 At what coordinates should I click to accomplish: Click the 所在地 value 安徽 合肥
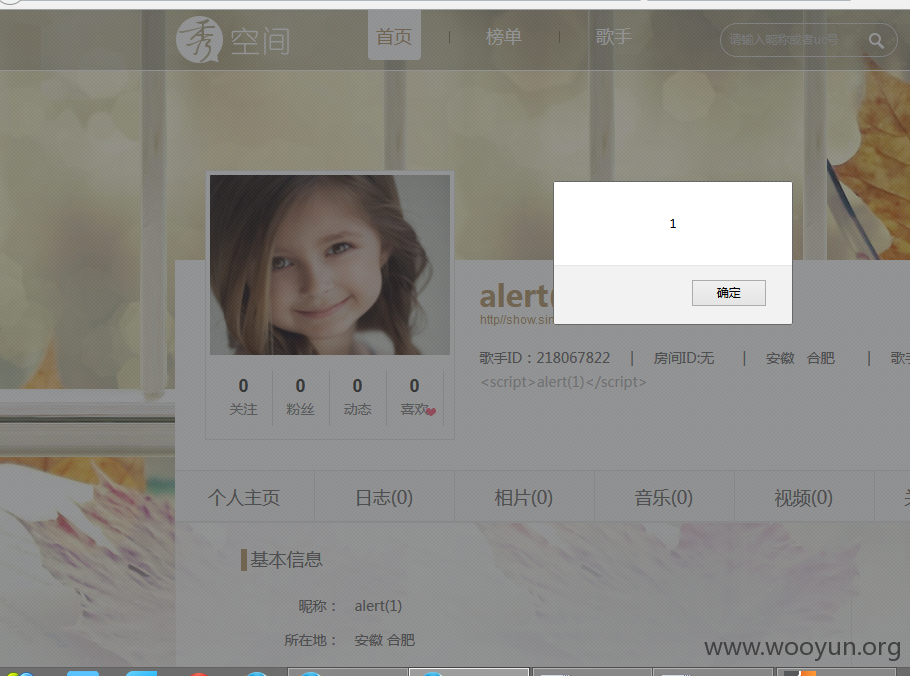384,640
